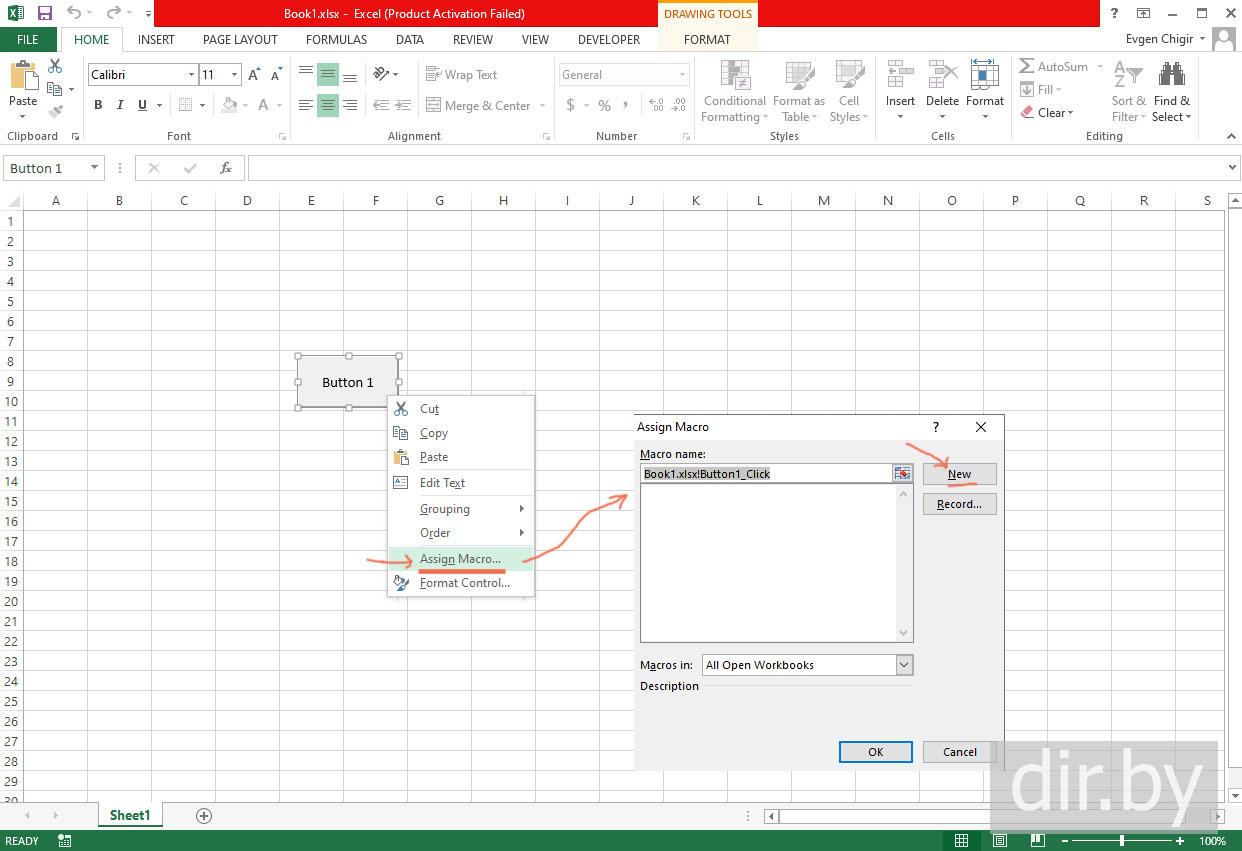
Task: Click the Insert Function fx icon
Action: (x=226, y=168)
